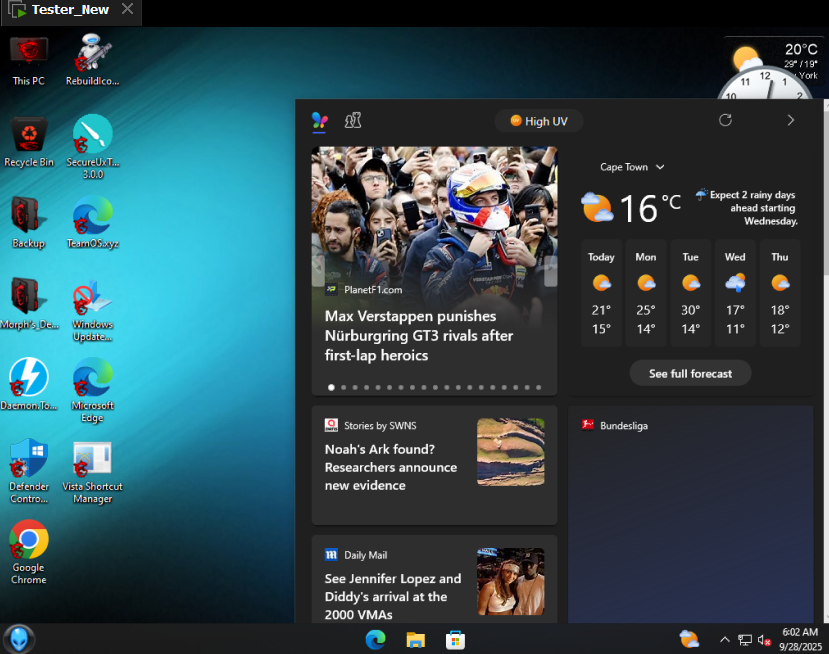
Task: Select Today forecast column
Action: tap(601, 293)
